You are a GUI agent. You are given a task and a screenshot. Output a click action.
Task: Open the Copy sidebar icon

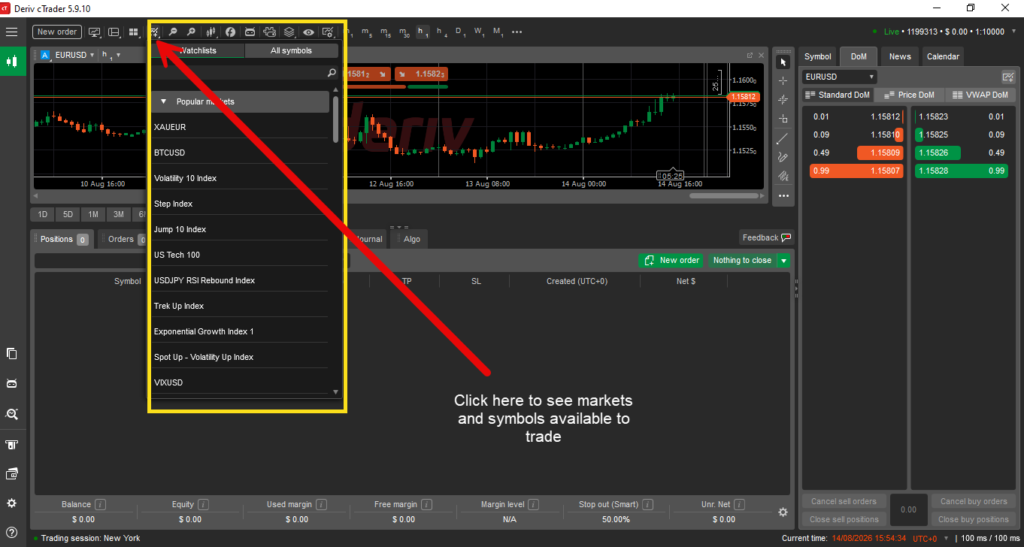click(11, 354)
